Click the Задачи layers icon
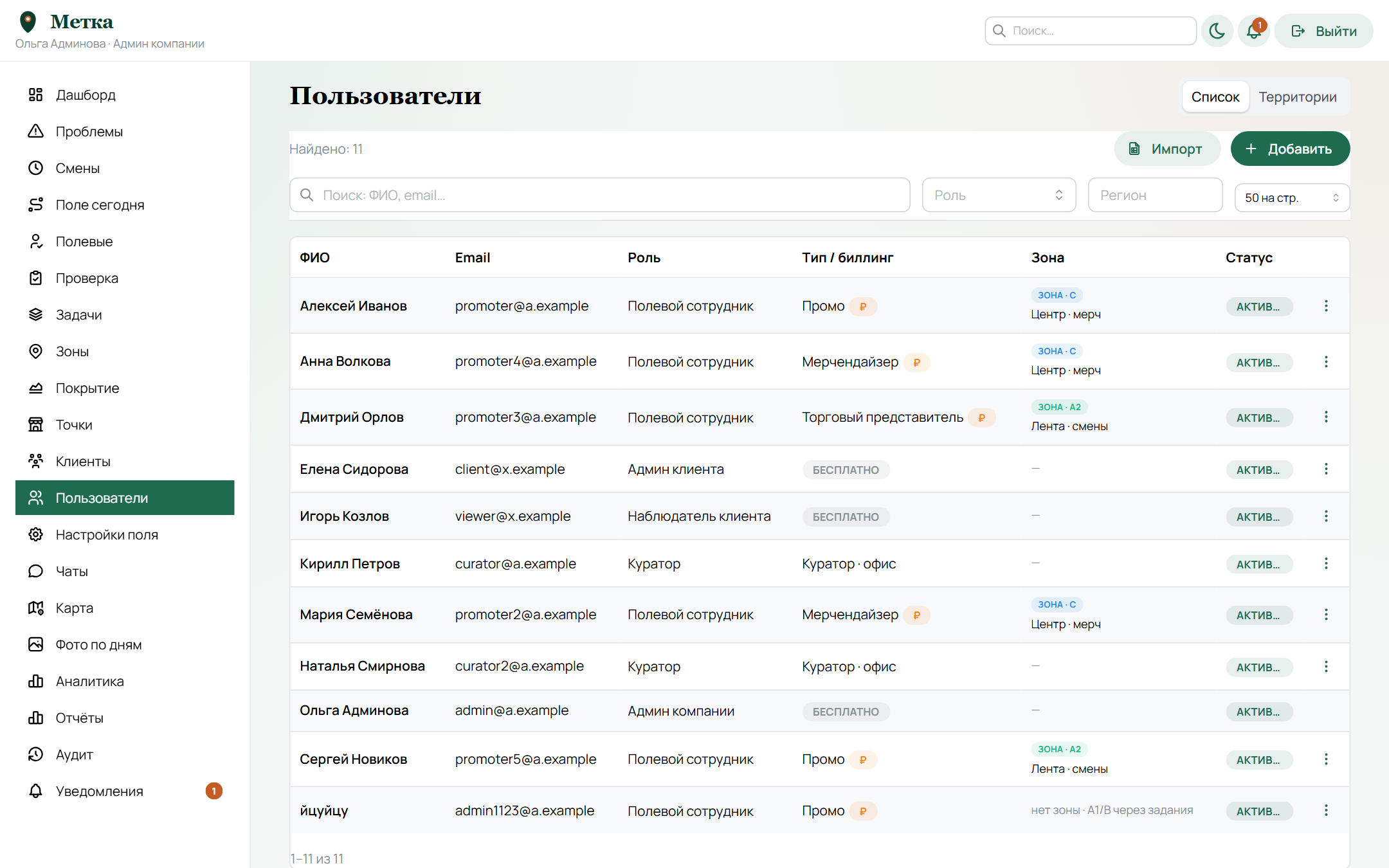This screenshot has height=868, width=1389. pos(36,314)
